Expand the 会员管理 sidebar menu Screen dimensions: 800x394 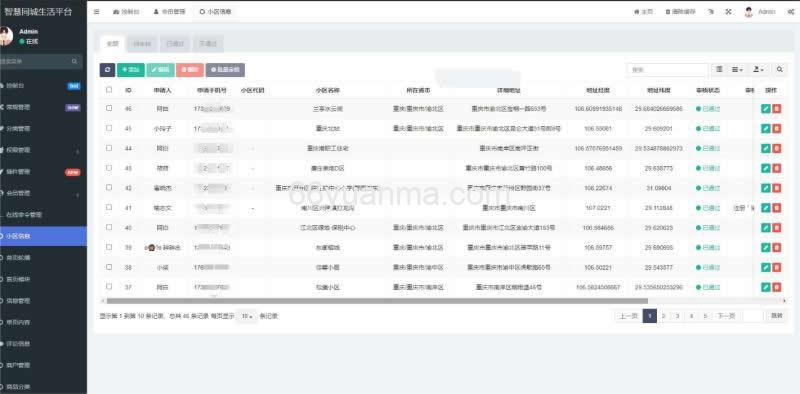(x=43, y=193)
